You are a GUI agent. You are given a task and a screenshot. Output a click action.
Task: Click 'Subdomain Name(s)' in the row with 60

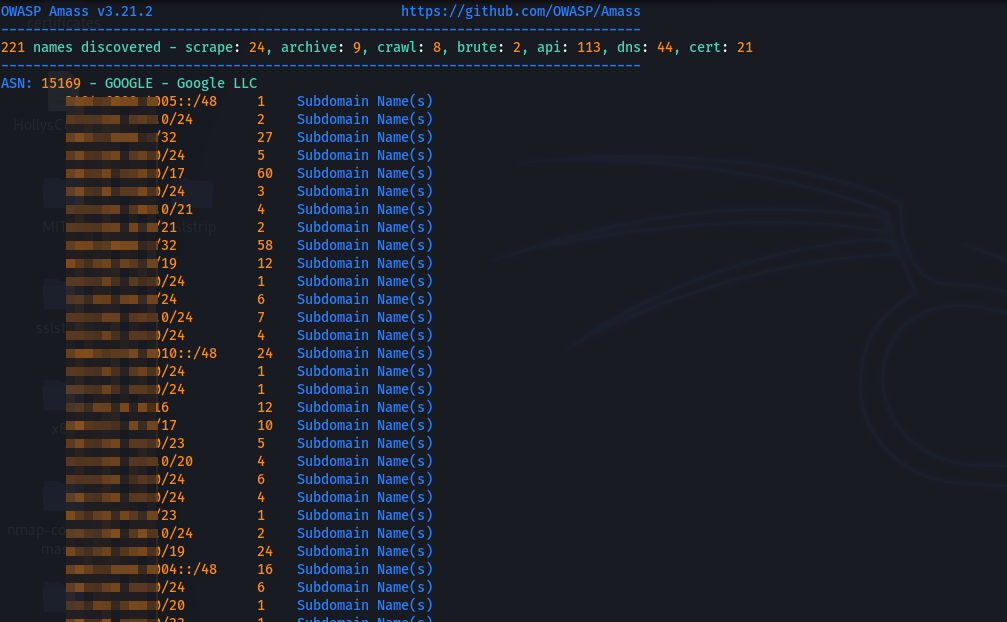click(x=365, y=173)
